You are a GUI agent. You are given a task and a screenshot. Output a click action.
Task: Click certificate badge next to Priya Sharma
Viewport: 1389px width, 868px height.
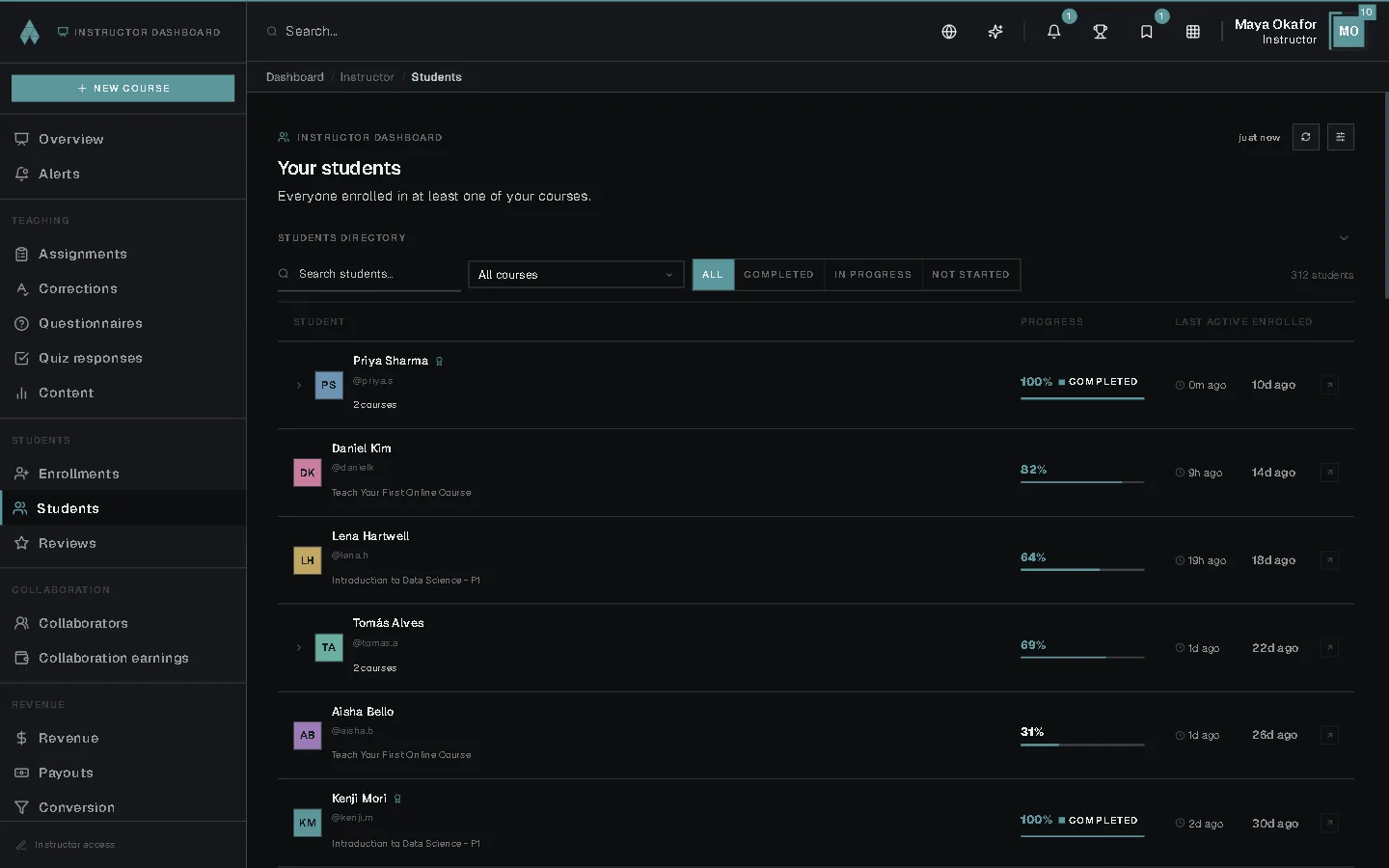(439, 362)
